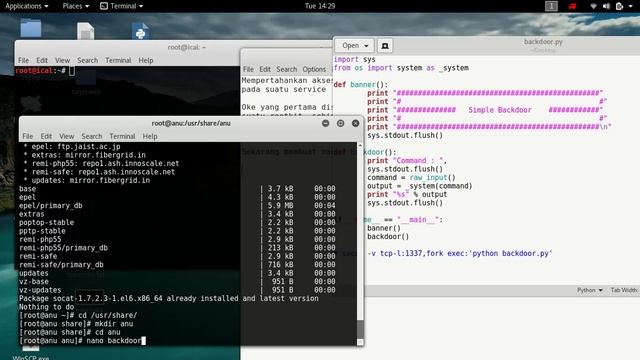Click the backdoor.py title in gedit header
Image resolution: width=640 pixels, height=360 pixels.
[x=543, y=42]
